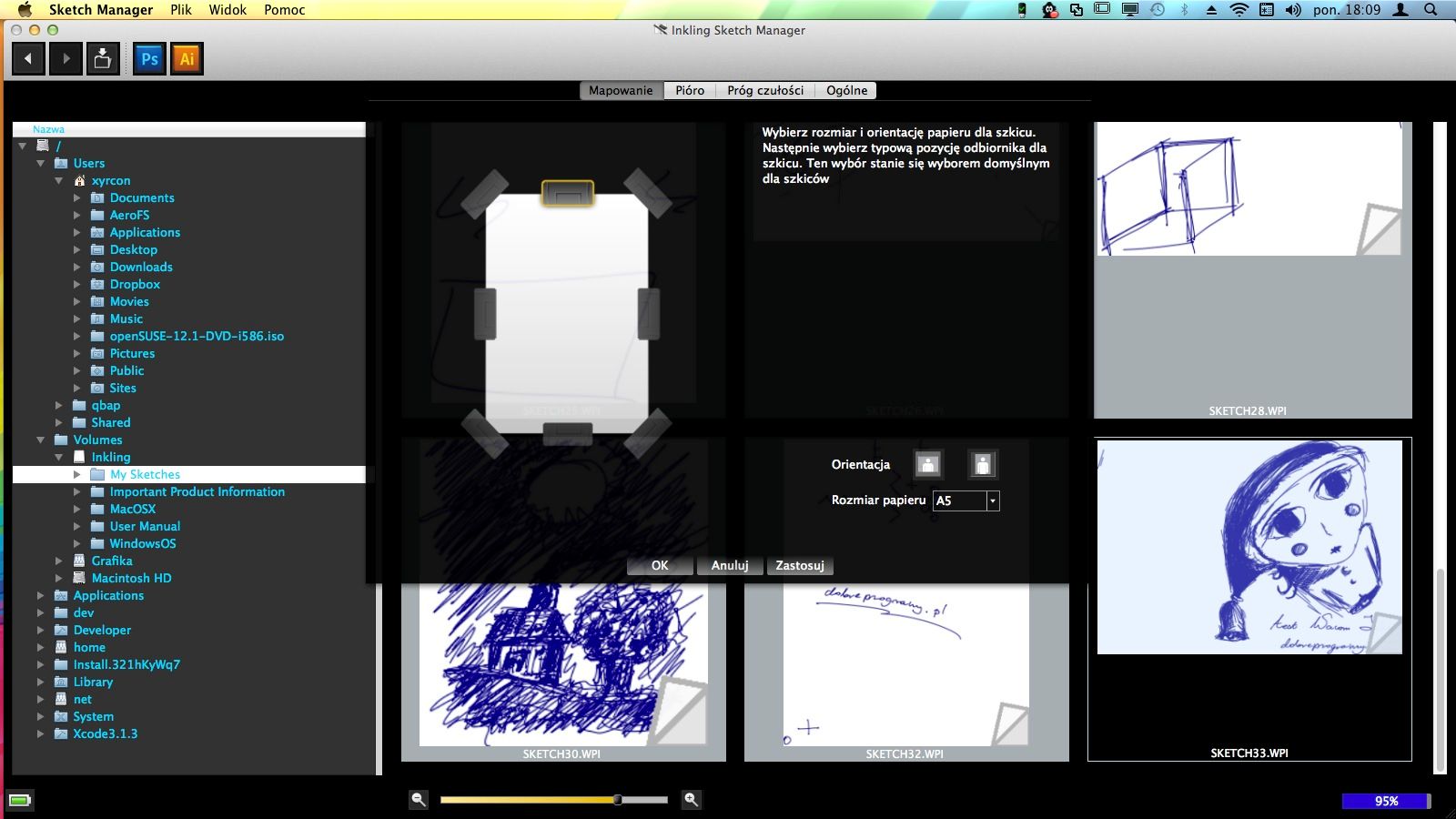Screen dimensions: 1456x819
Task: Collapse the Volumes tree node
Action: (40, 440)
